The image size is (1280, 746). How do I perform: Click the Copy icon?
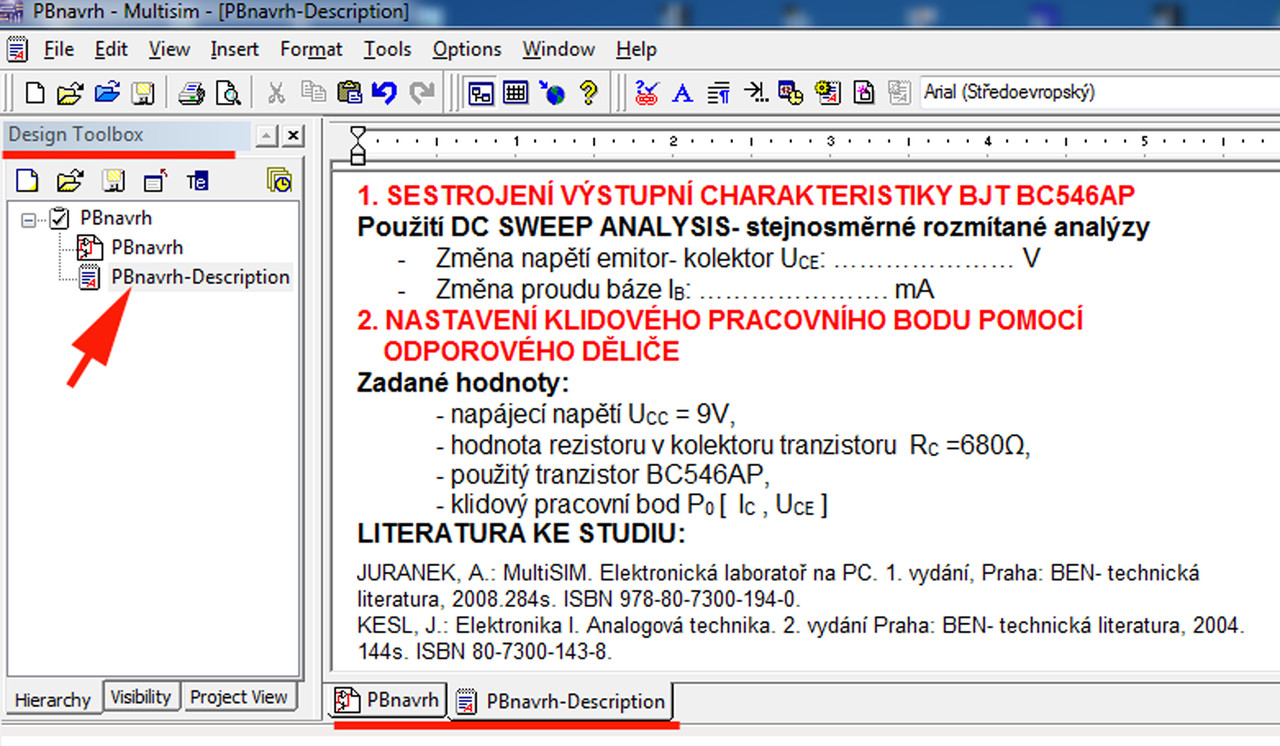click(x=313, y=93)
